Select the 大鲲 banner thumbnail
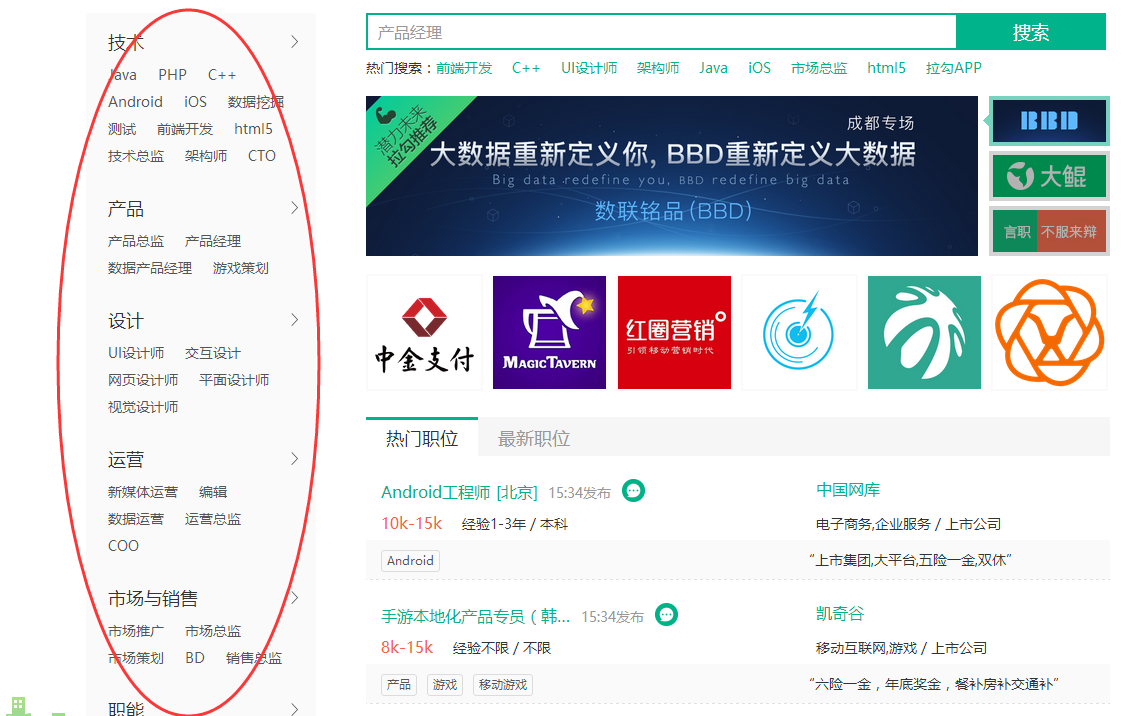The width and height of the screenshot is (1141, 716). pos(1049,176)
